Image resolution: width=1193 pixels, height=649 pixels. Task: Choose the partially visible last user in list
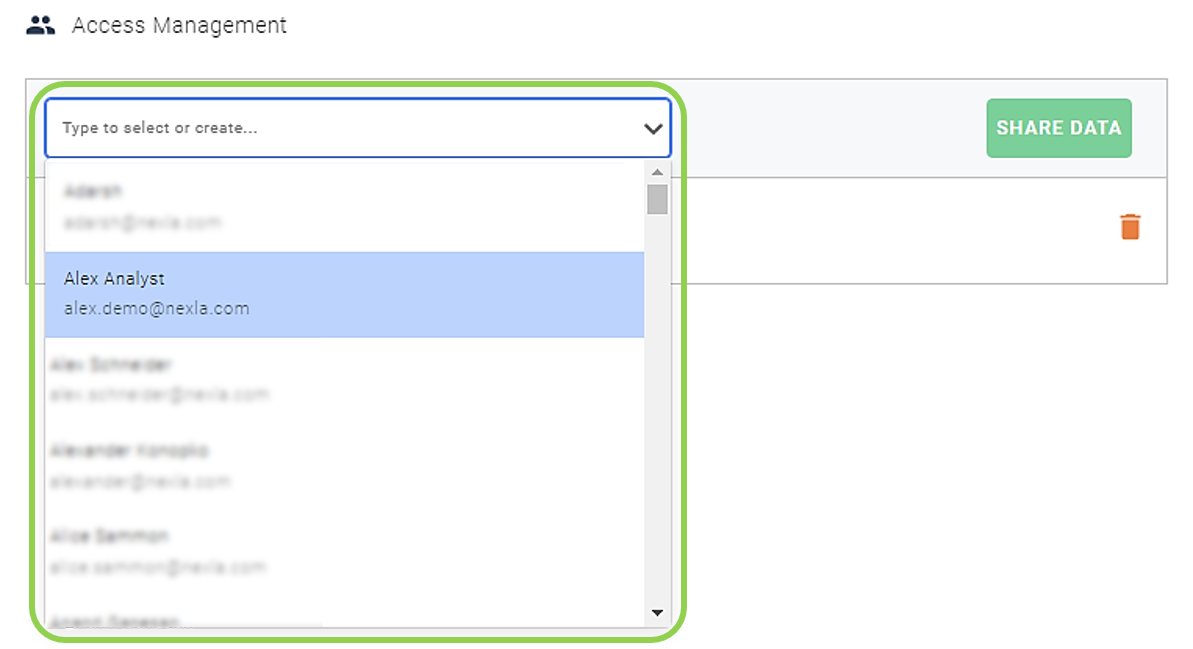coord(345,618)
